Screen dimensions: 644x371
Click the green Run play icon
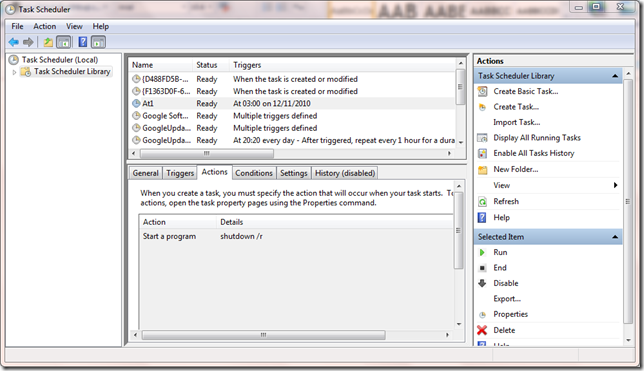[x=482, y=252]
